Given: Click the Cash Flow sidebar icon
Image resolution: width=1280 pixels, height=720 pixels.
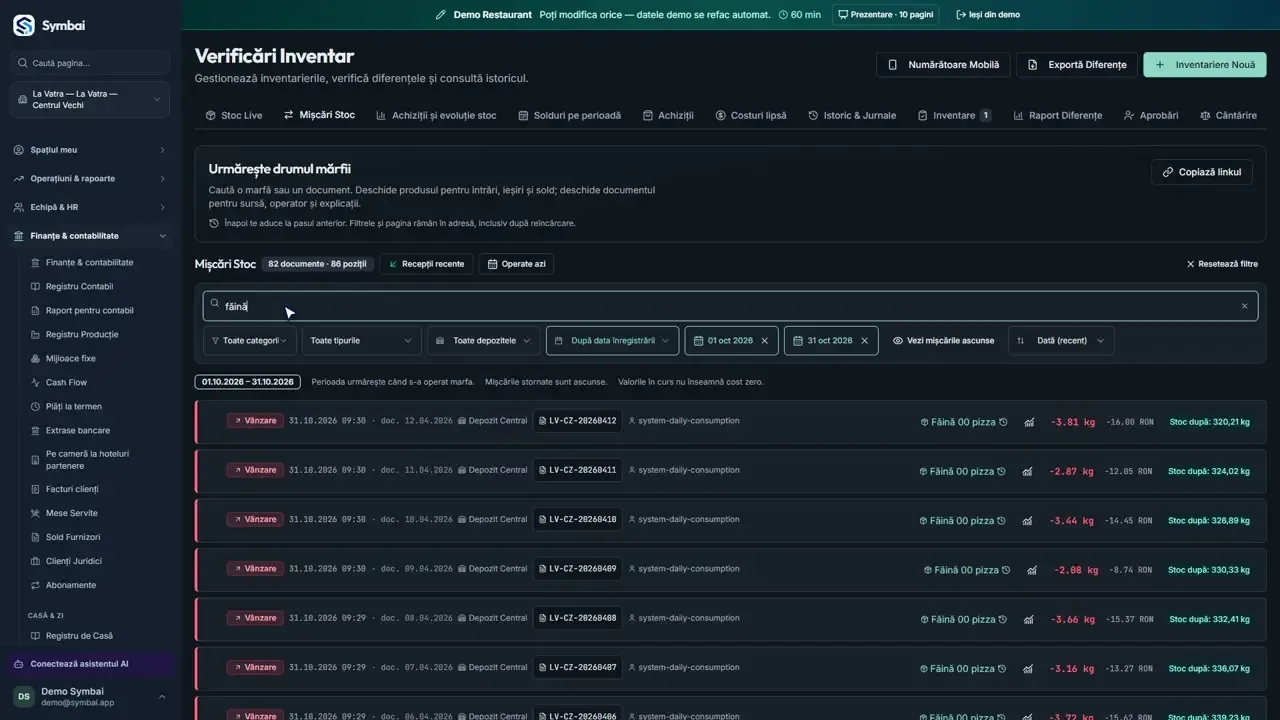Looking at the screenshot, I should 36,383.
